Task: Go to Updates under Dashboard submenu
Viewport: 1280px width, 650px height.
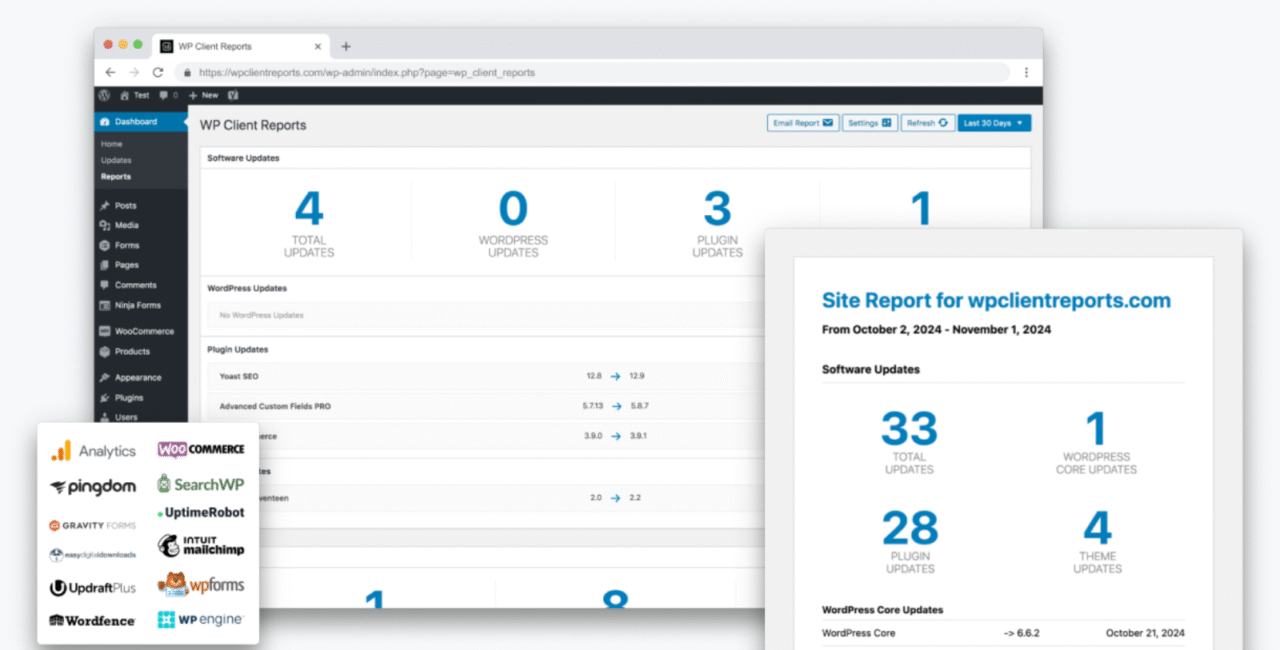Action: (116, 160)
